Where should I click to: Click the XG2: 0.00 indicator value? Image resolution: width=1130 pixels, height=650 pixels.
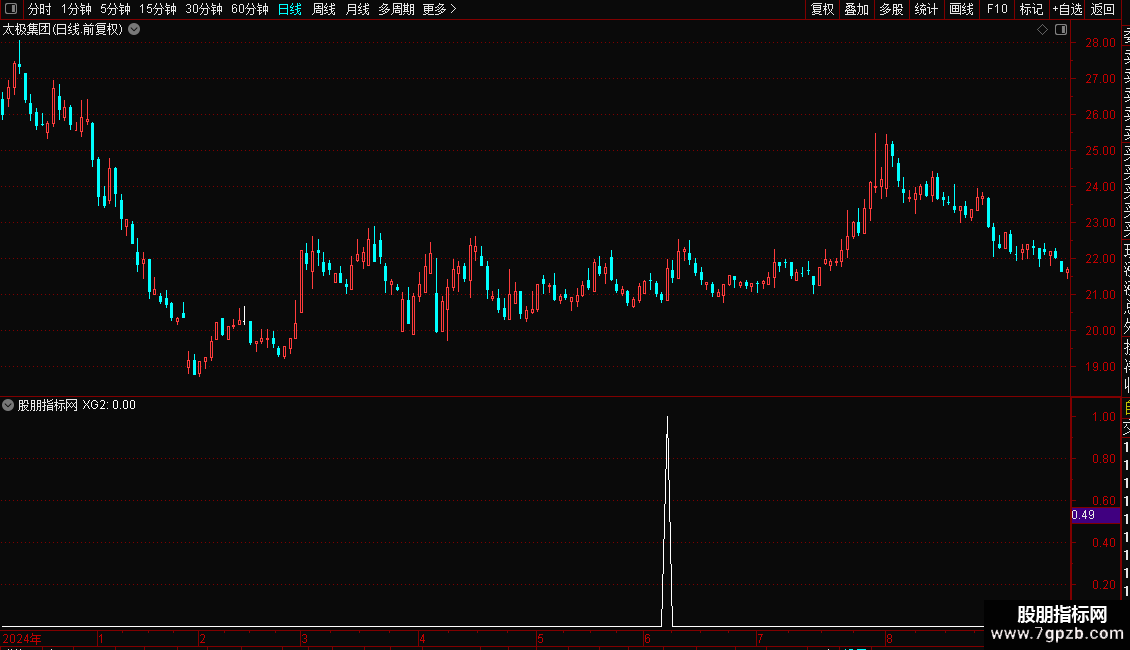coord(109,405)
